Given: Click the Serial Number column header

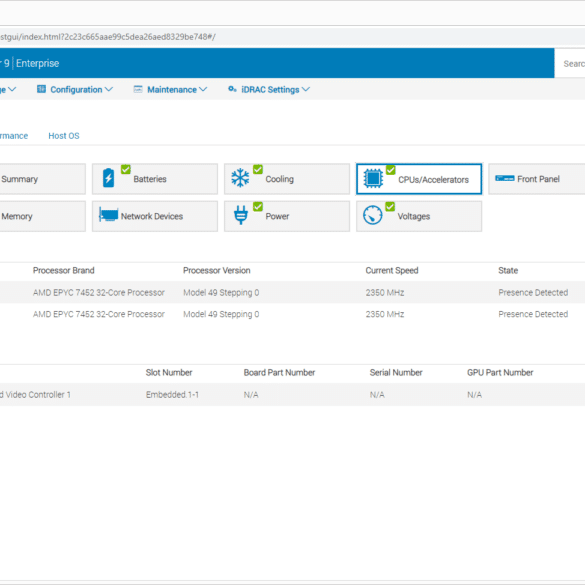Looking at the screenshot, I should coord(396,372).
